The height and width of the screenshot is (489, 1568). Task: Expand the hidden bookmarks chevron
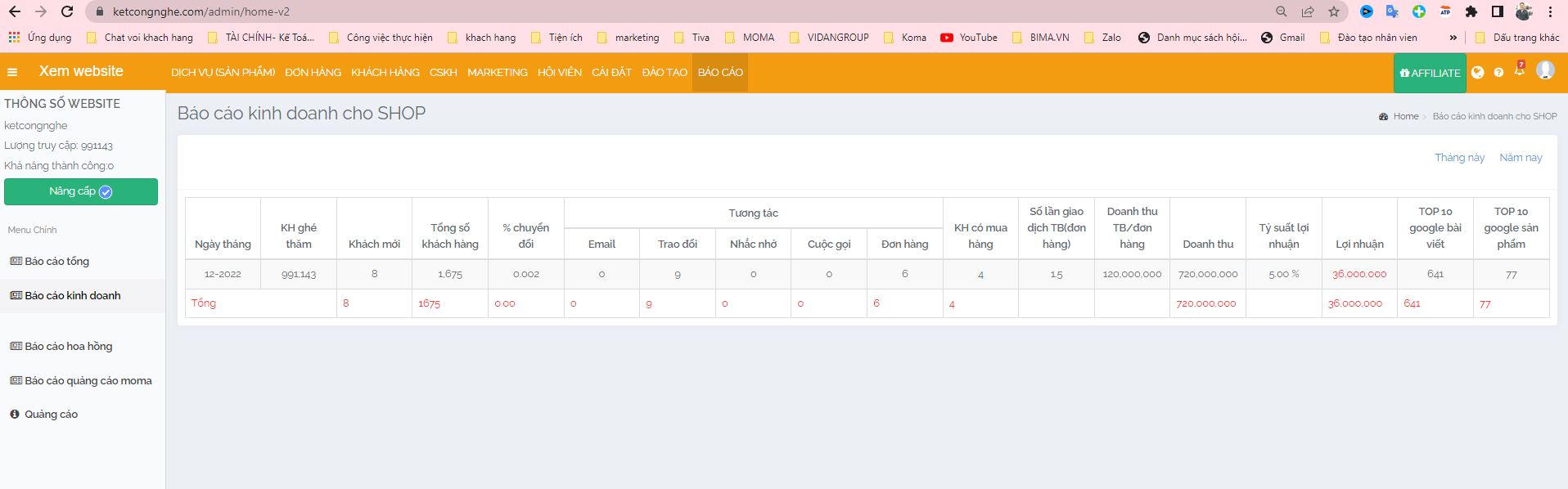tap(1453, 38)
